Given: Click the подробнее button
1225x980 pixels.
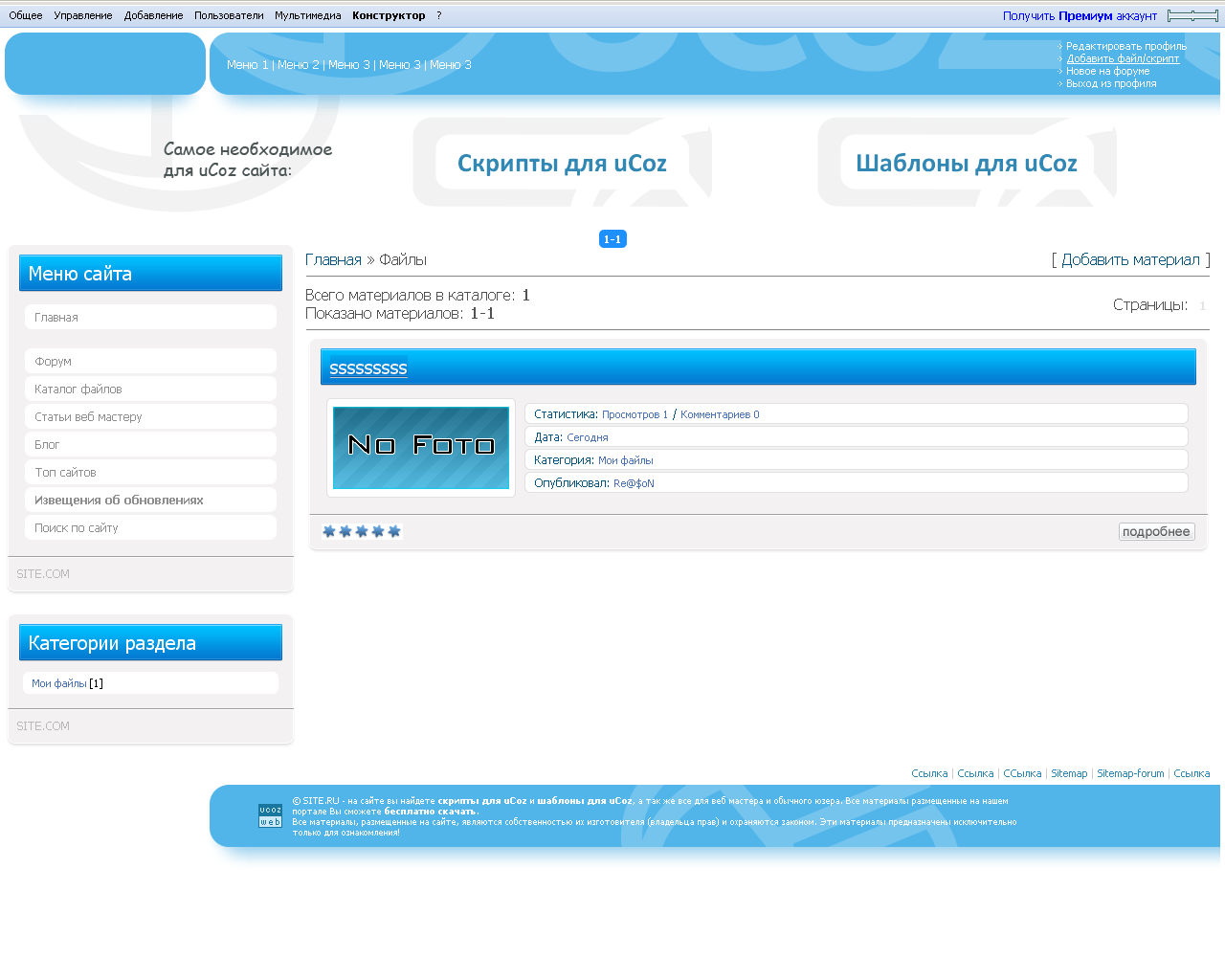Looking at the screenshot, I should (x=1156, y=531).
